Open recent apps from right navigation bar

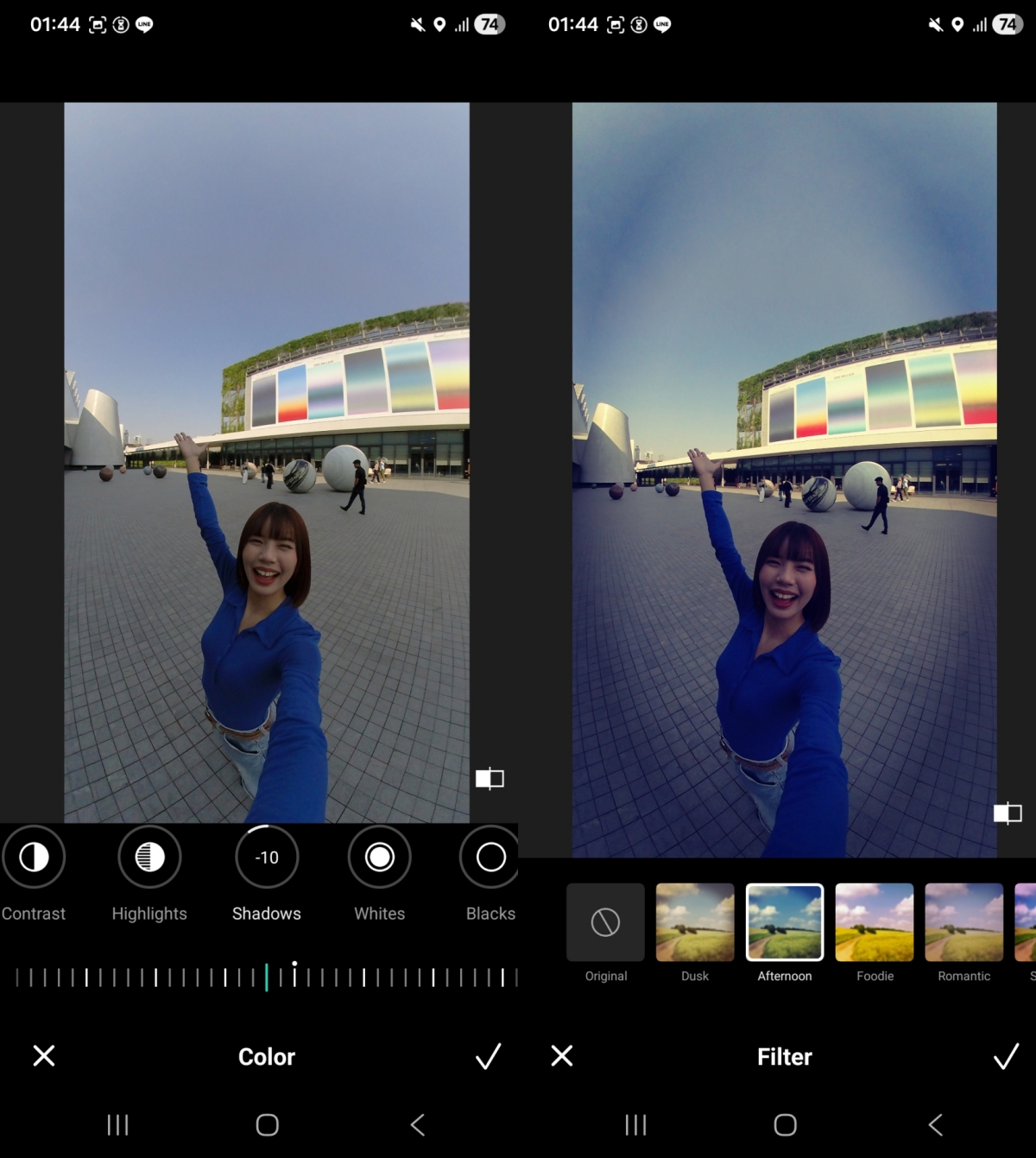(635, 1125)
